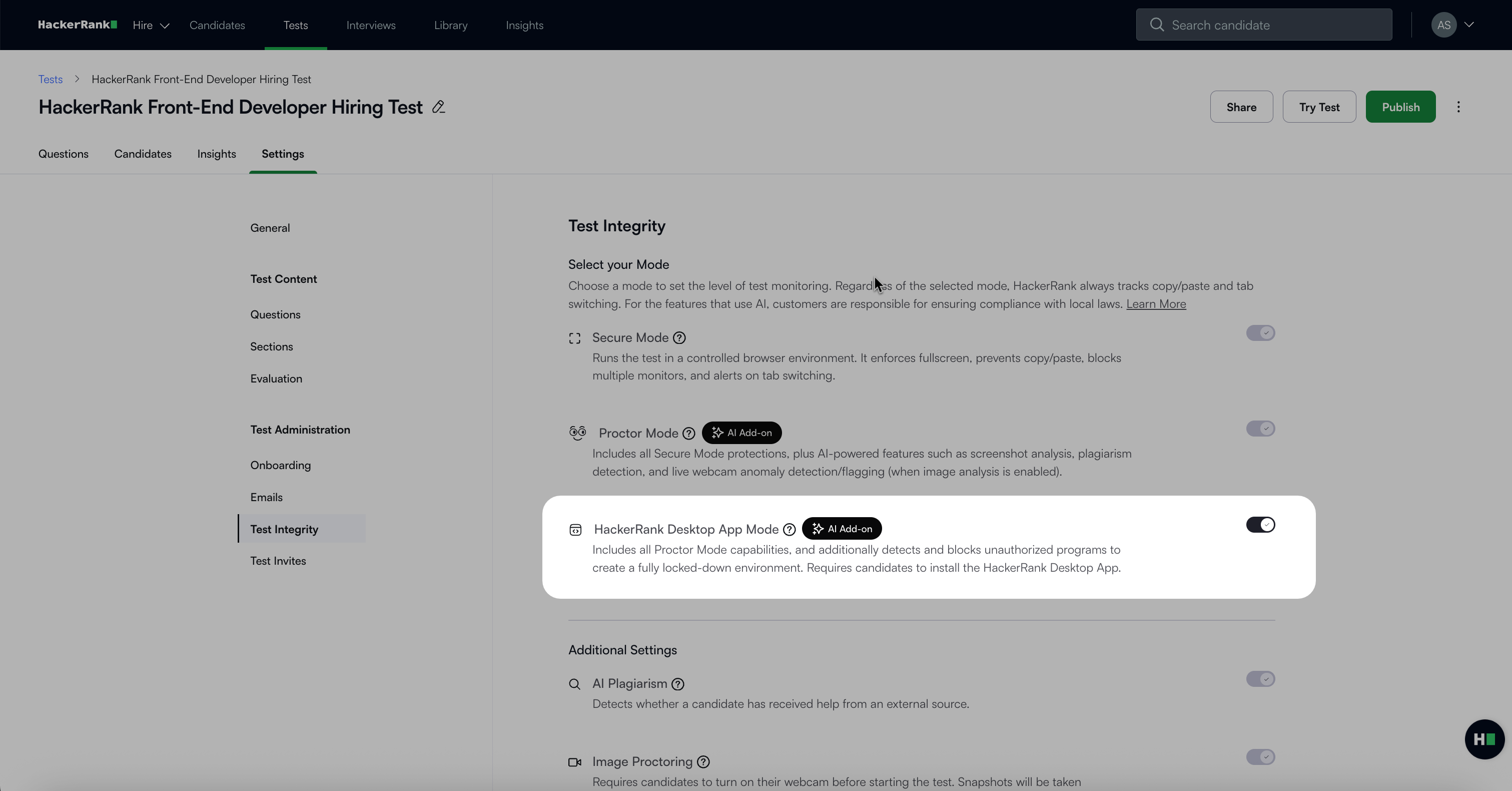Screen dimensions: 1512x791
Task: Toggle the AI Plagiarism setting
Action: click(x=1260, y=679)
